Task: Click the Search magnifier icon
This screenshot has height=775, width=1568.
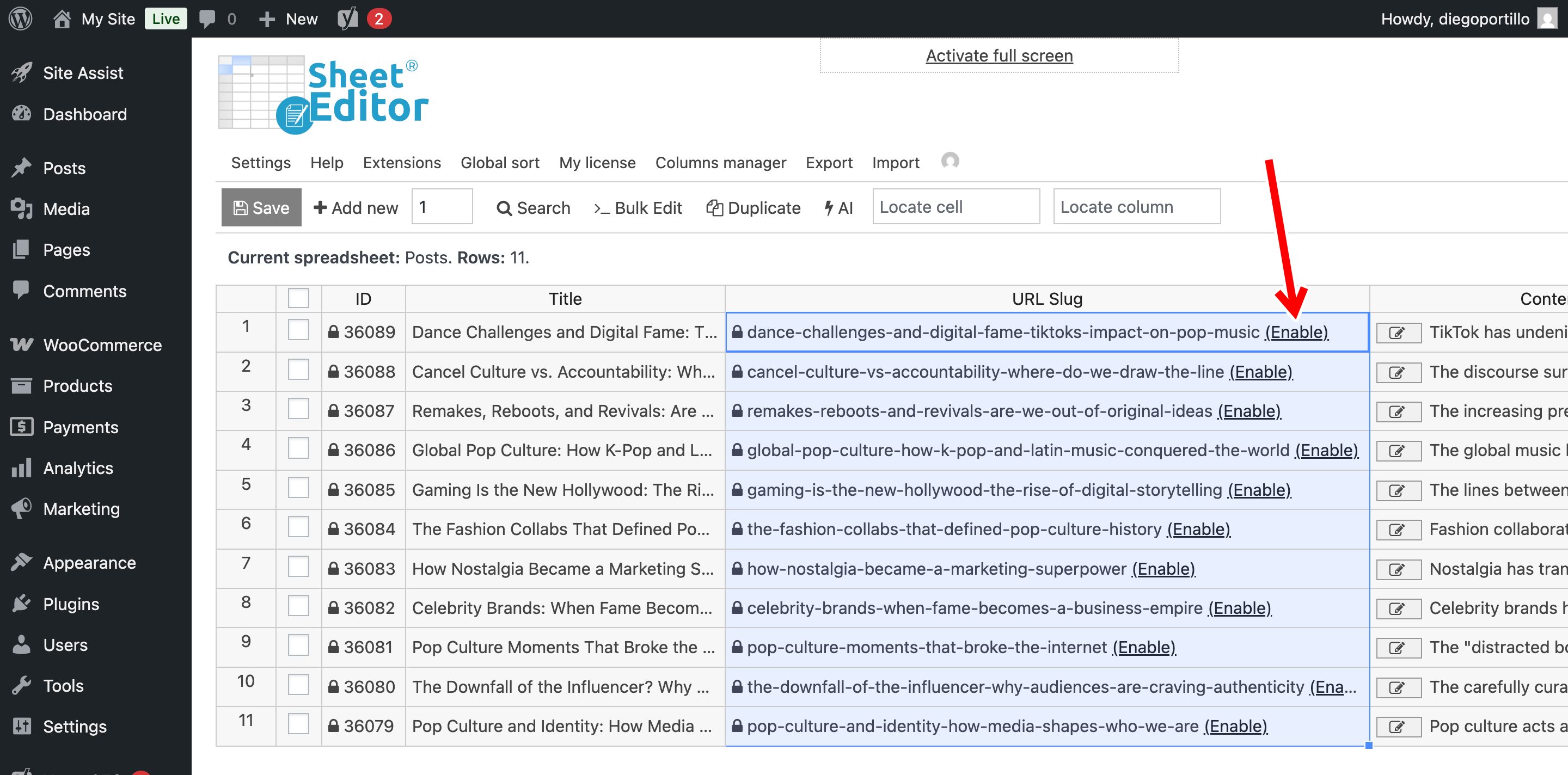Action: point(504,207)
